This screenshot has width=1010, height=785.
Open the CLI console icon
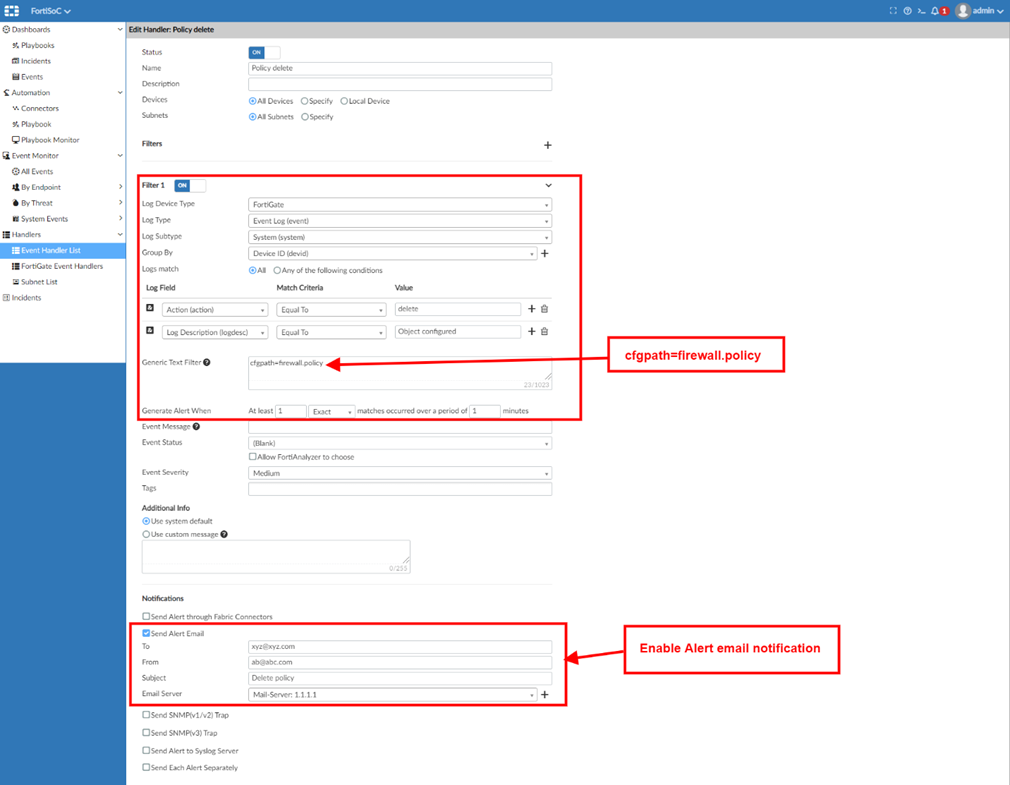[921, 11]
